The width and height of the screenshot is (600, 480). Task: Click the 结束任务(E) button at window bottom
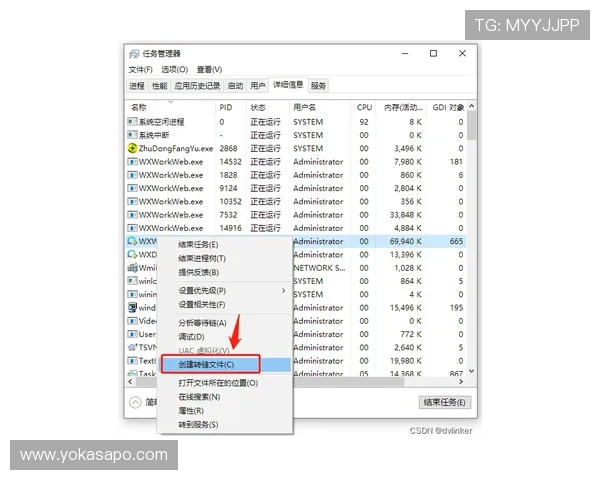[x=445, y=402]
